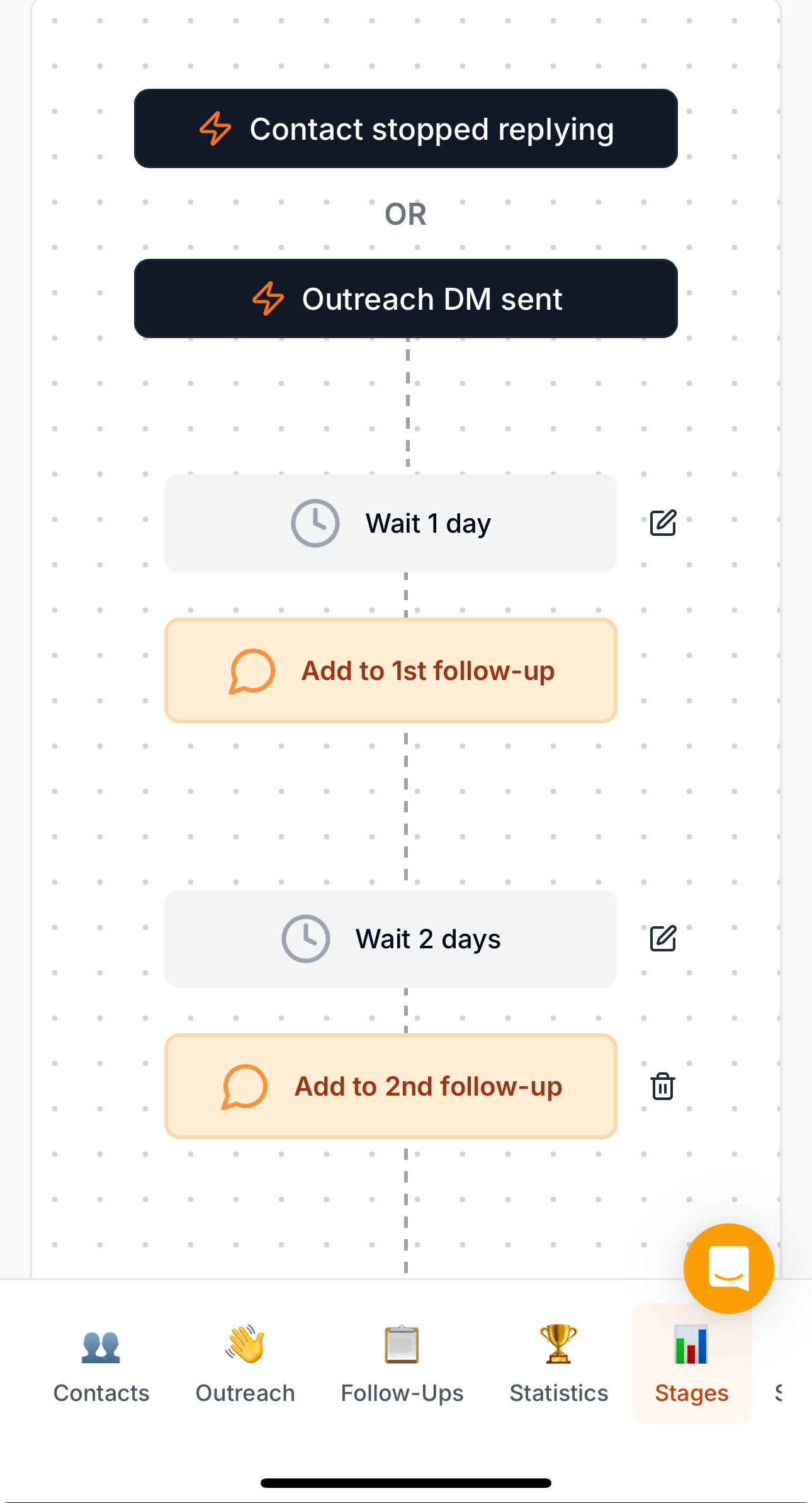Open the Add to 2nd follow-up action
Viewport: 812px width, 1503px height.
click(x=428, y=1087)
